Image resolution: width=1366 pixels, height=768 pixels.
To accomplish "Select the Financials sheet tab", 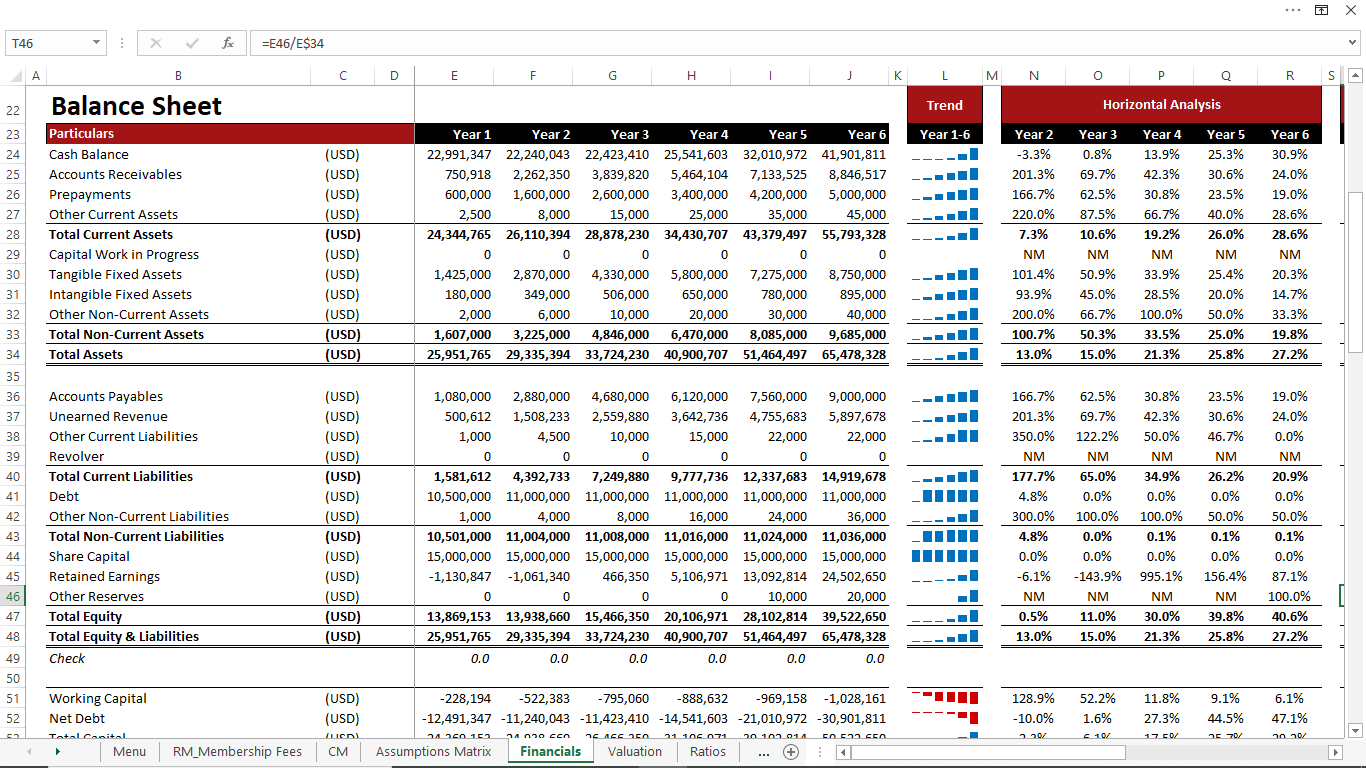I will [x=550, y=752].
